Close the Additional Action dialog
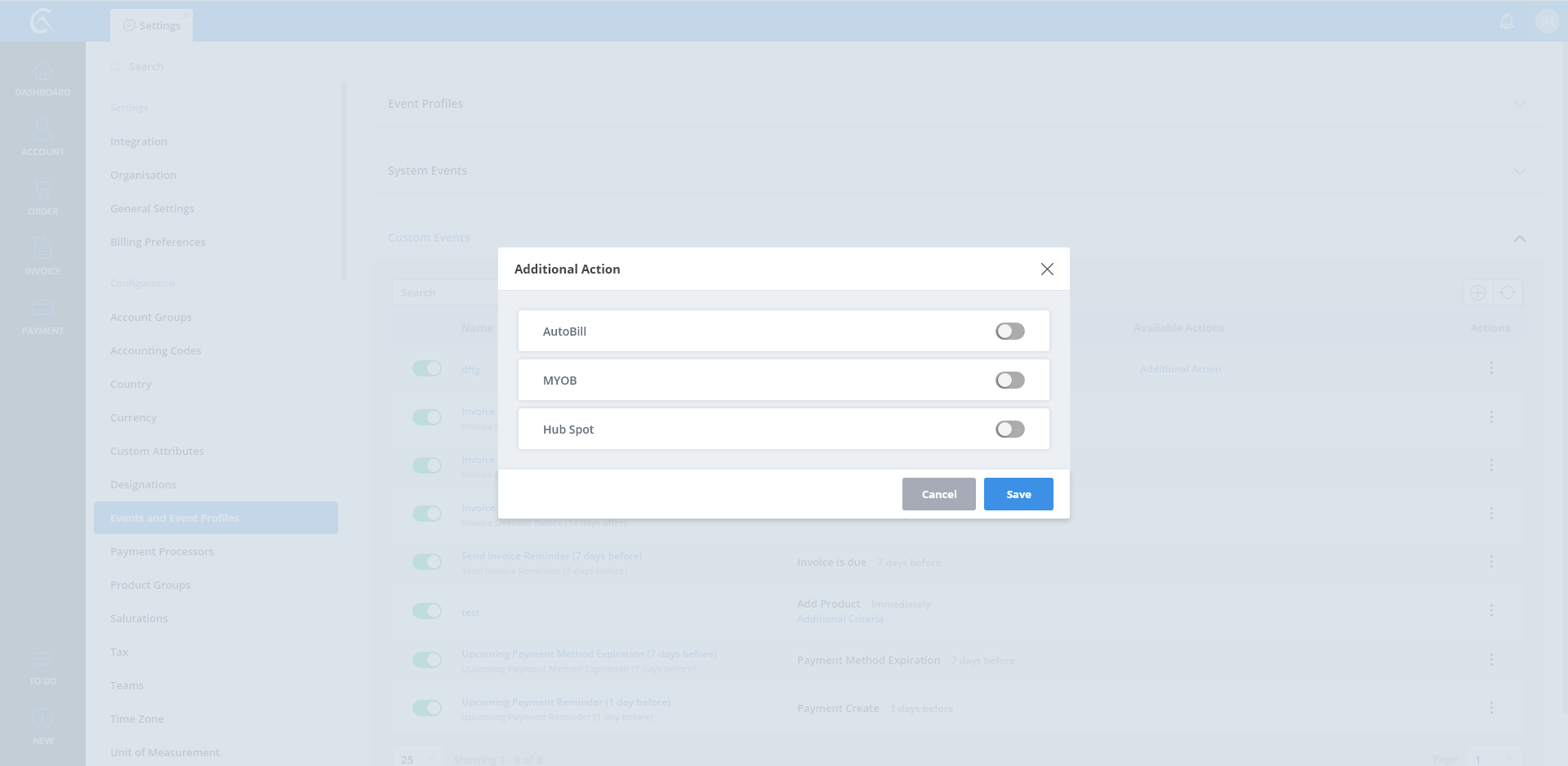The width and height of the screenshot is (1568, 766). click(x=1047, y=269)
